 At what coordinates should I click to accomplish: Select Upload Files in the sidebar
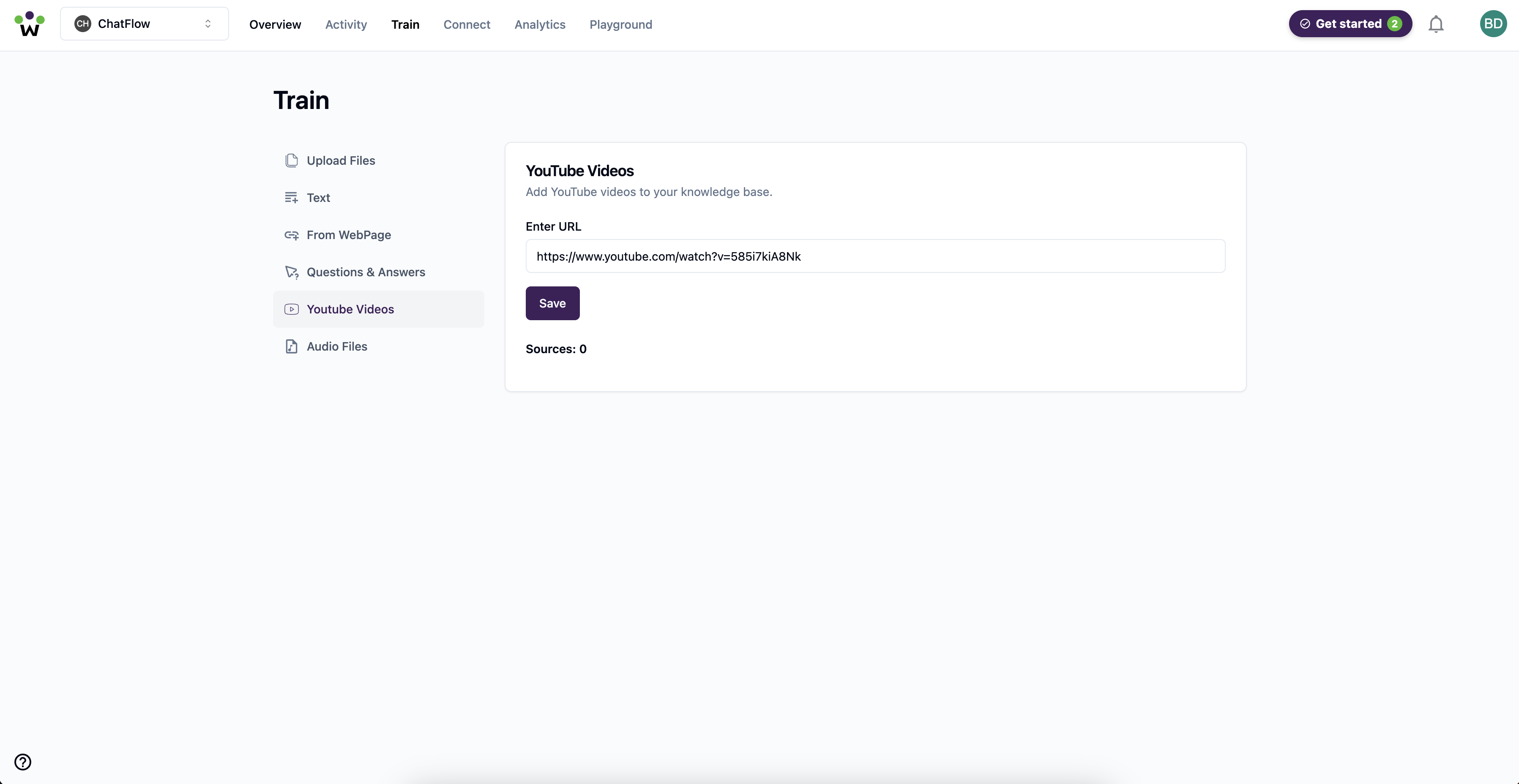tap(379, 161)
